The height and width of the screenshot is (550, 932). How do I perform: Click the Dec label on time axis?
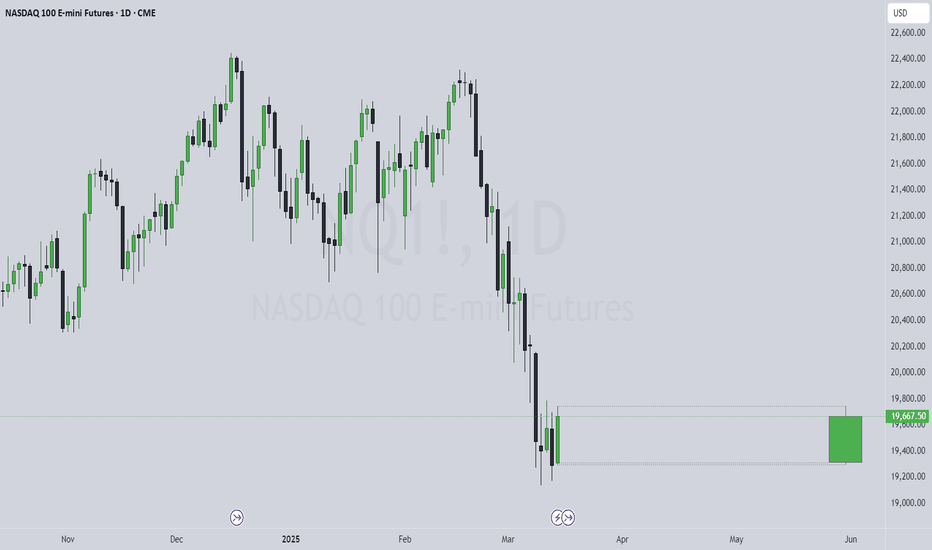pos(177,539)
